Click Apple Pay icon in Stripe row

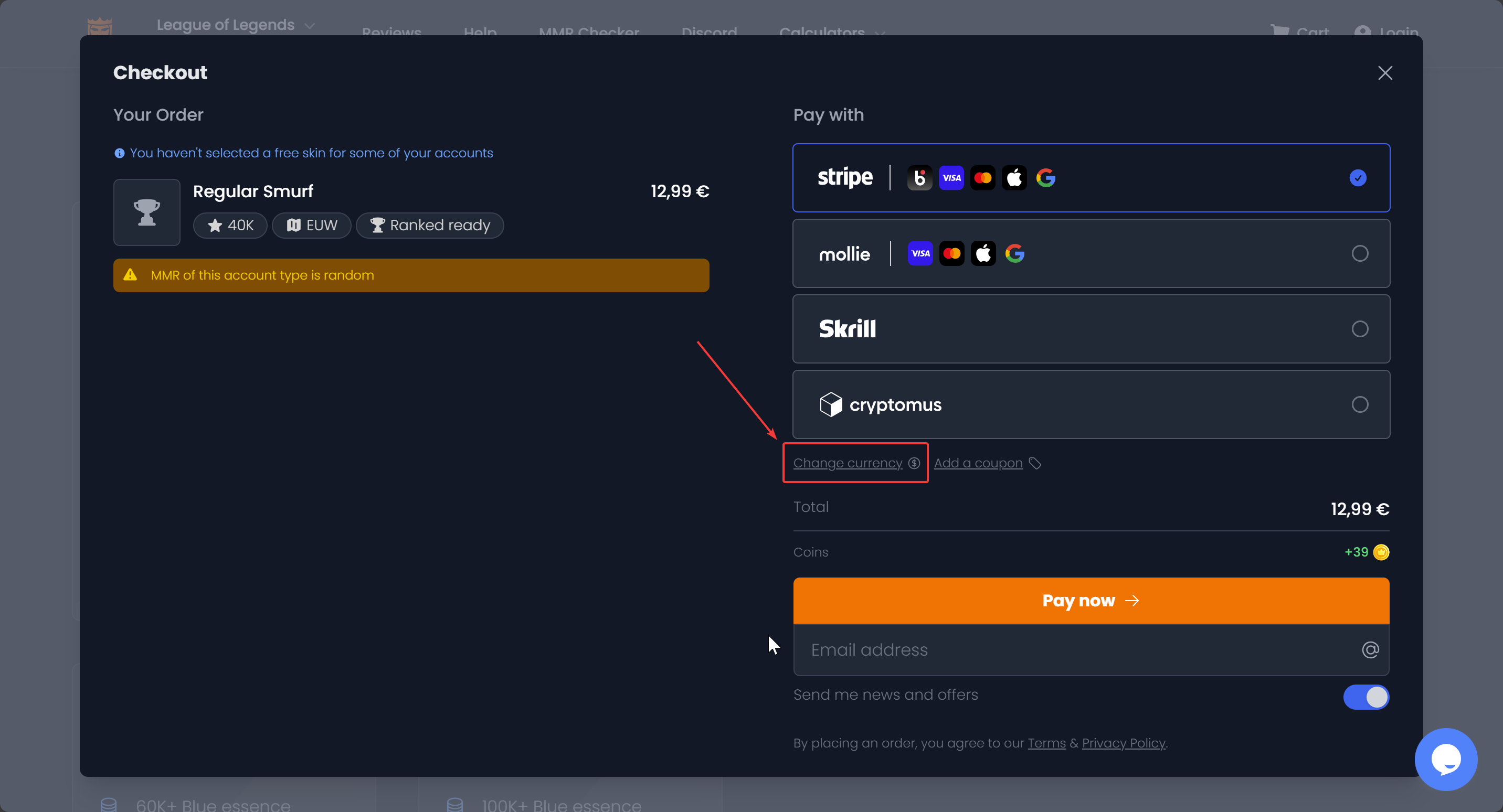click(1014, 178)
